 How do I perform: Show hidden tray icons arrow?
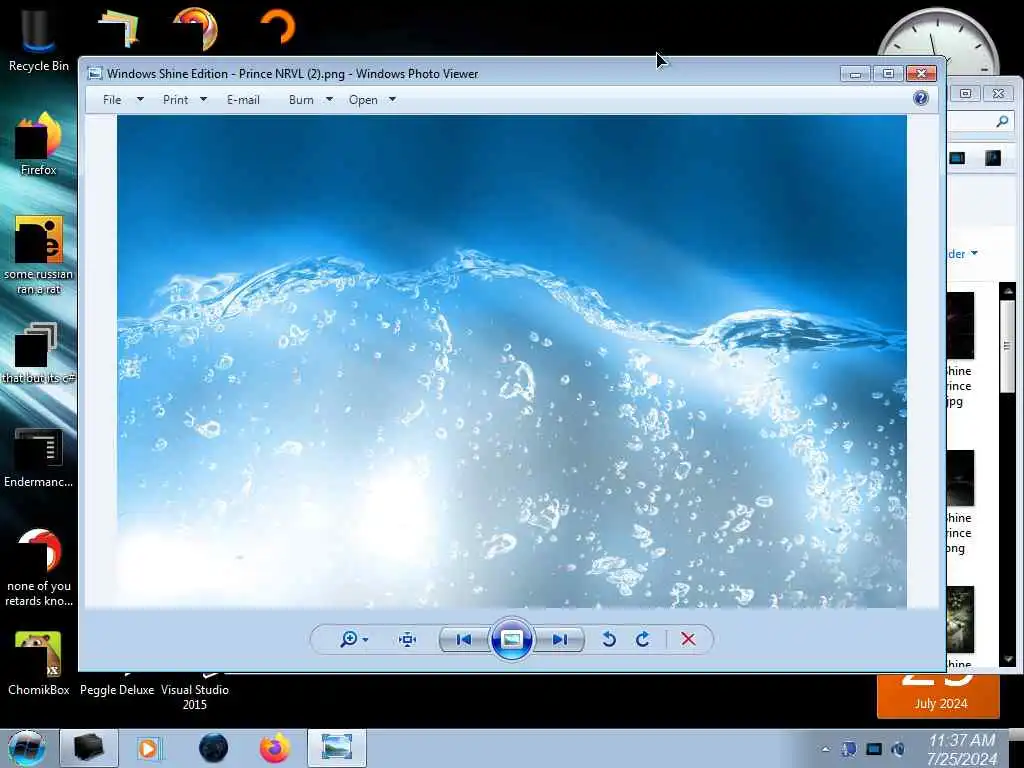(x=825, y=749)
